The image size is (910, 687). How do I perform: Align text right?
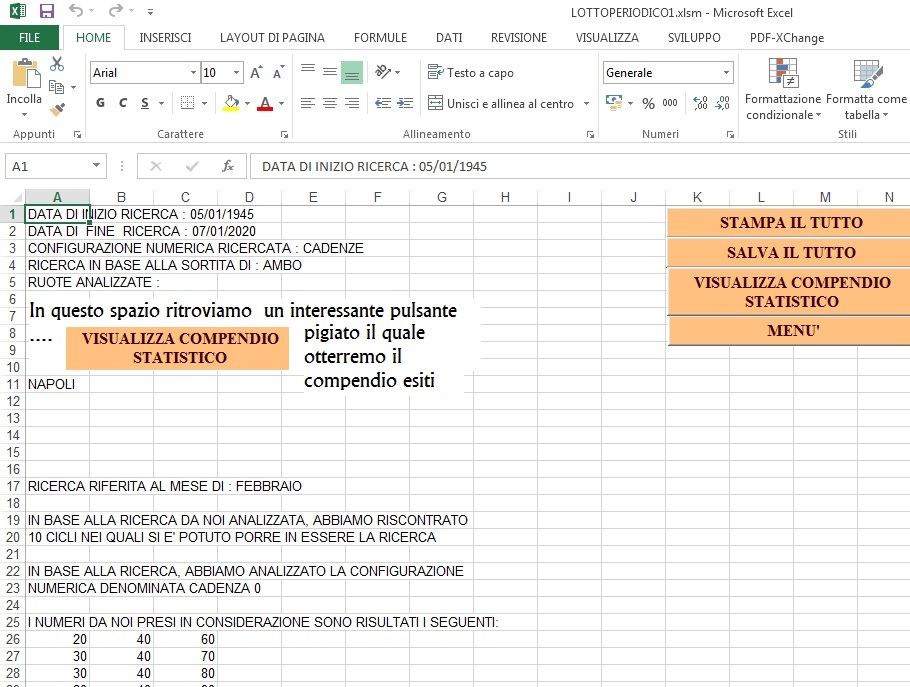352,103
